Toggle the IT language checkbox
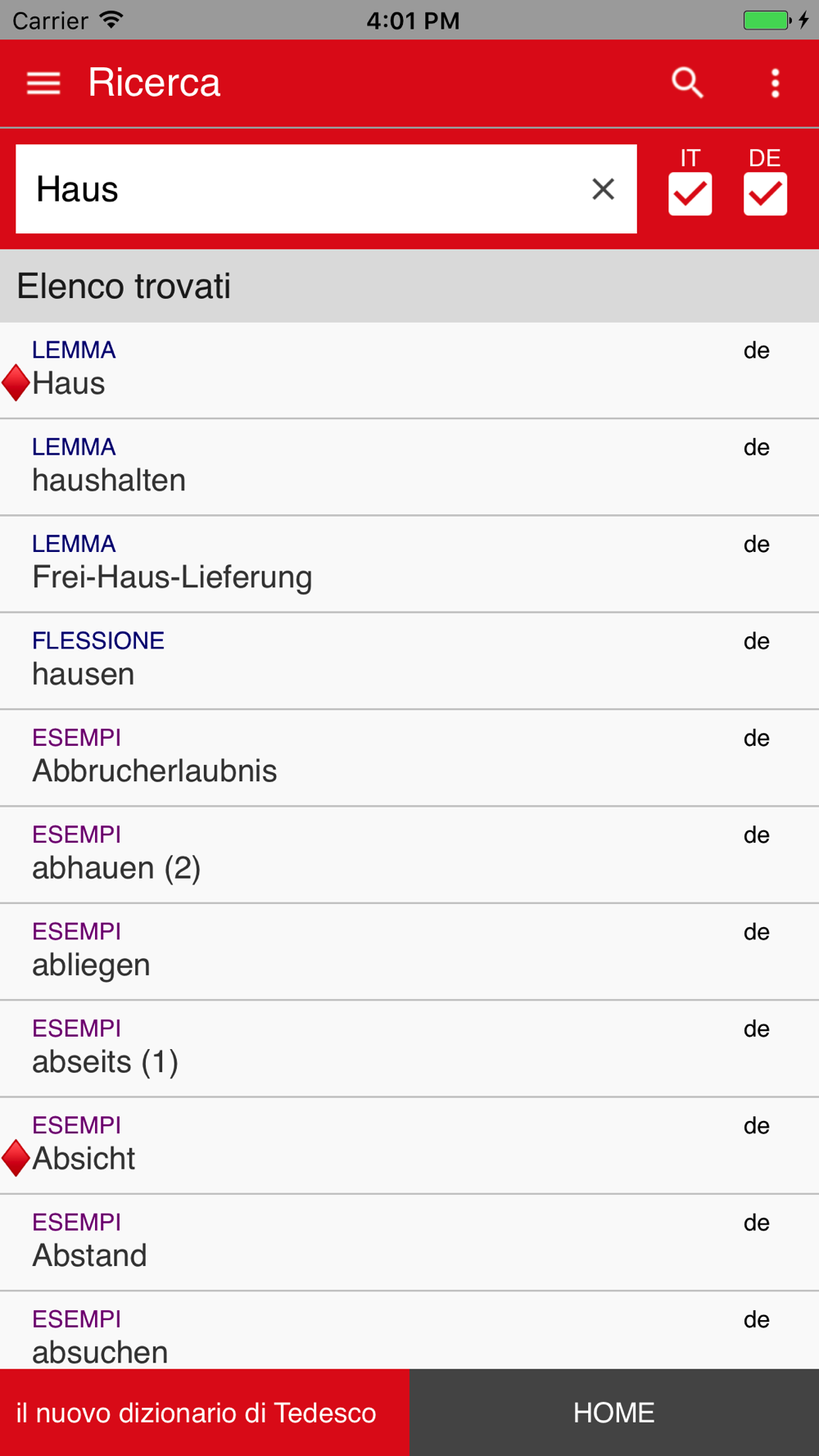This screenshot has height=1456, width=819. 690,194
